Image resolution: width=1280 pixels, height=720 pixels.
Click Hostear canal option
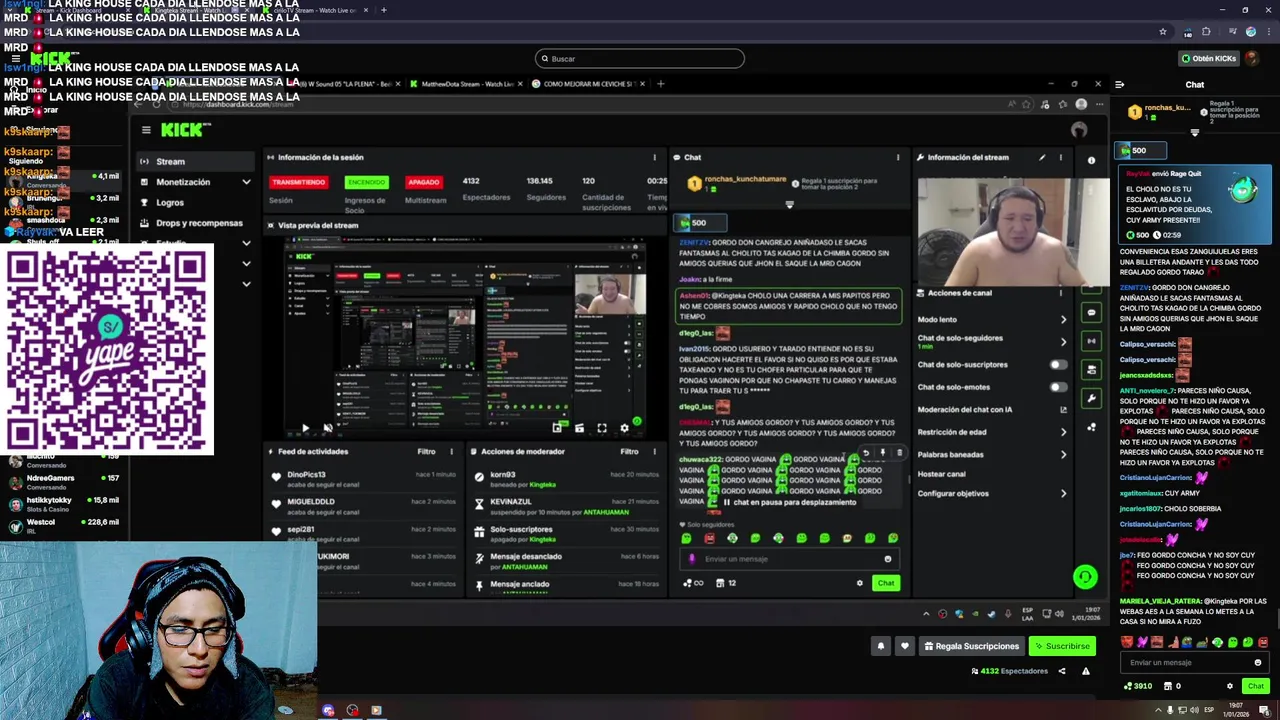point(942,474)
